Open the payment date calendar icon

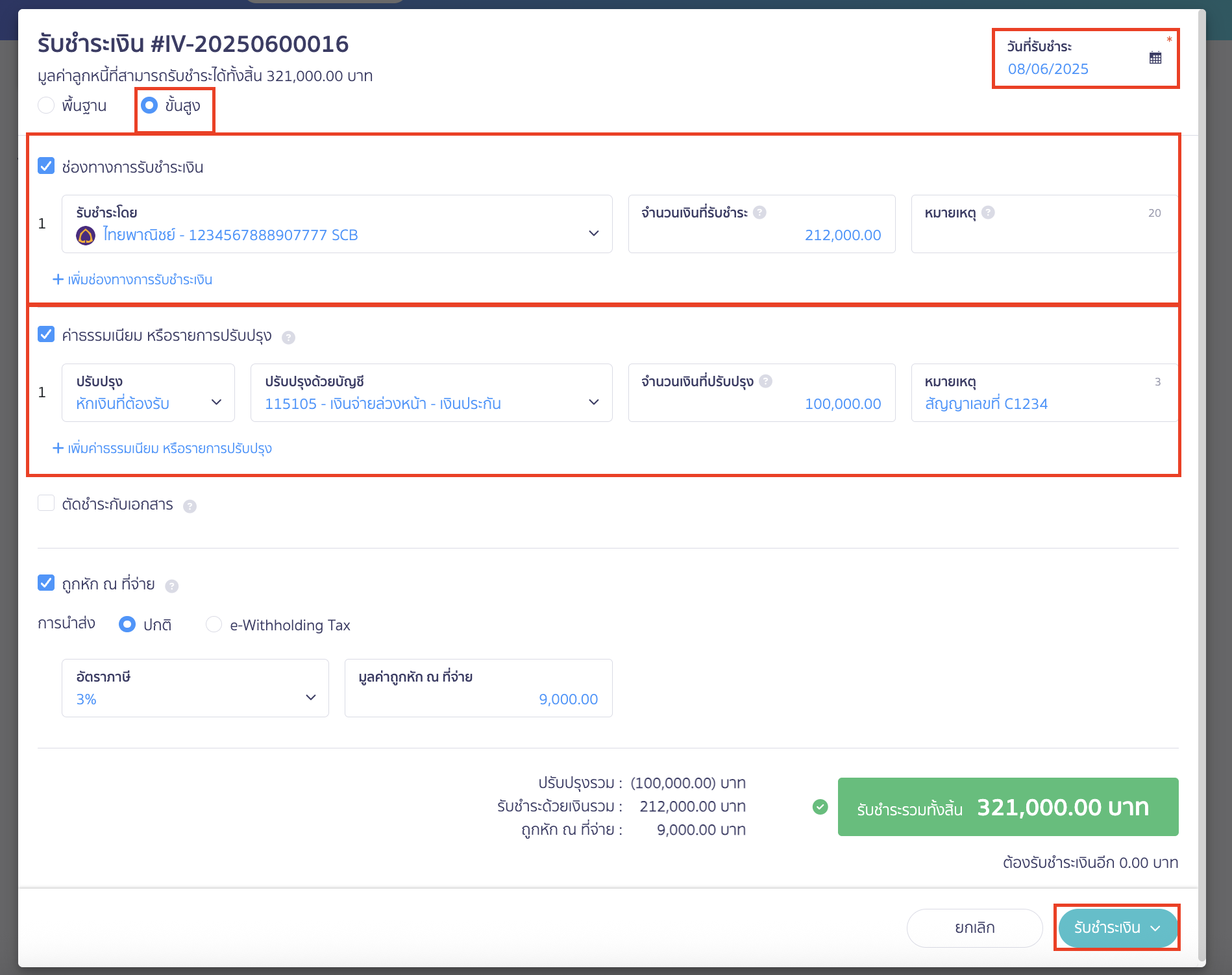(x=1155, y=58)
